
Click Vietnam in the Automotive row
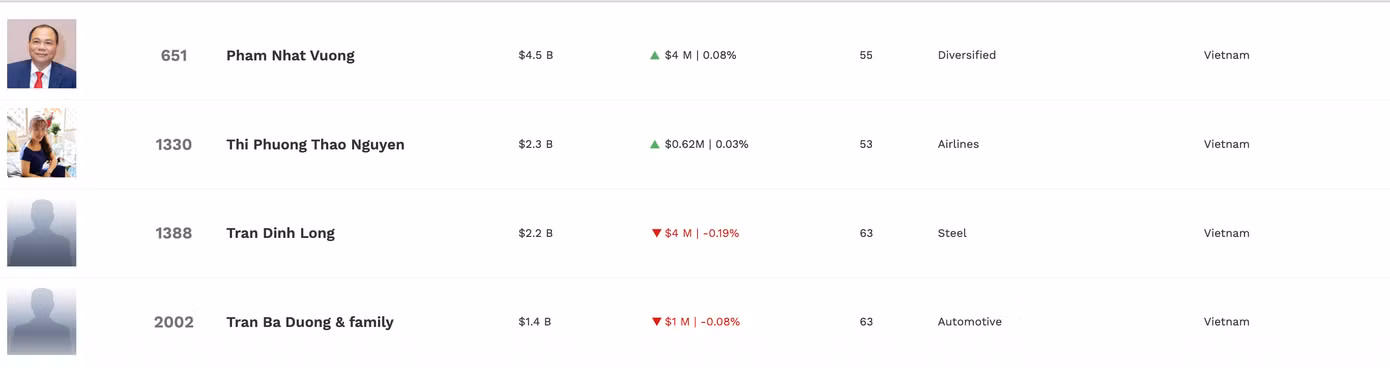coord(1226,322)
